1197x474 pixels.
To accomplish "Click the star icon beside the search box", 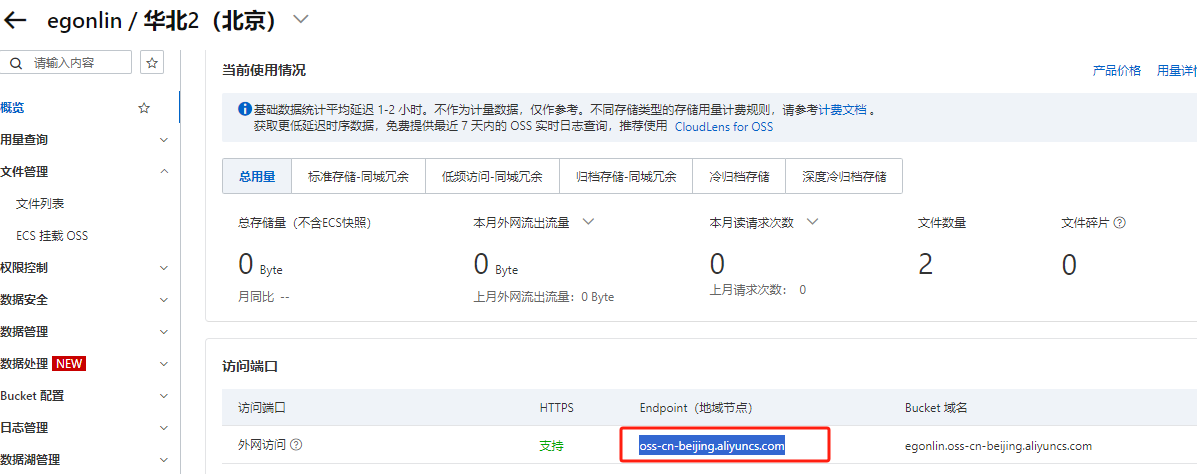I will 152,62.
